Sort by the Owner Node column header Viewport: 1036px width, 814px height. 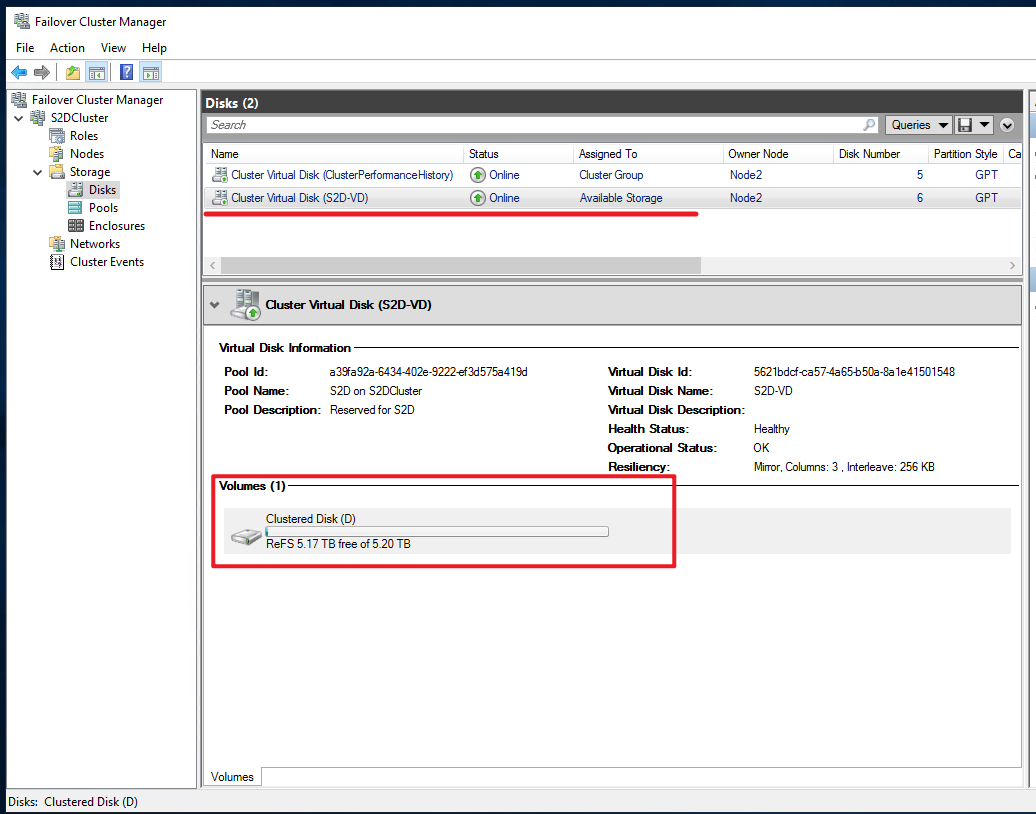[778, 154]
